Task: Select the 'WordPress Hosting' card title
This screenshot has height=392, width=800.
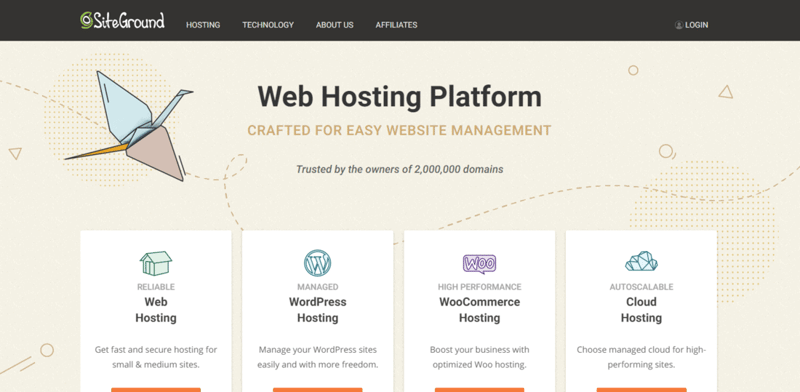Action: click(x=317, y=310)
